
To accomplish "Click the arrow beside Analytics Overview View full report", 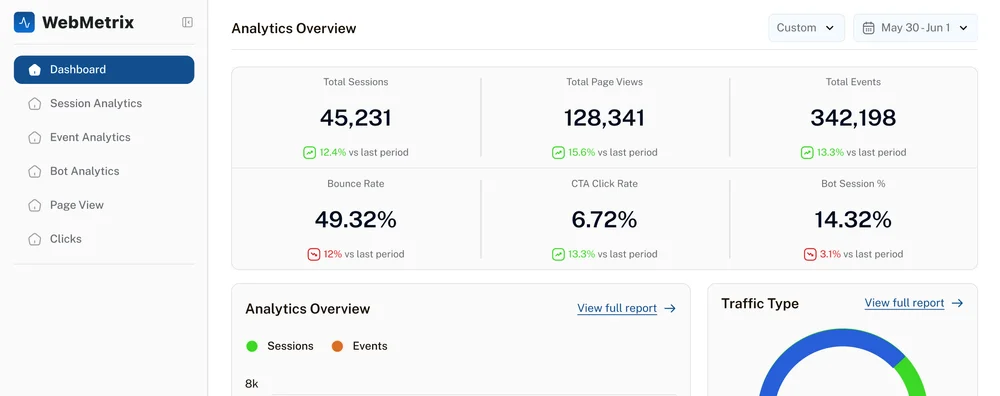I will pyautogui.click(x=670, y=309).
